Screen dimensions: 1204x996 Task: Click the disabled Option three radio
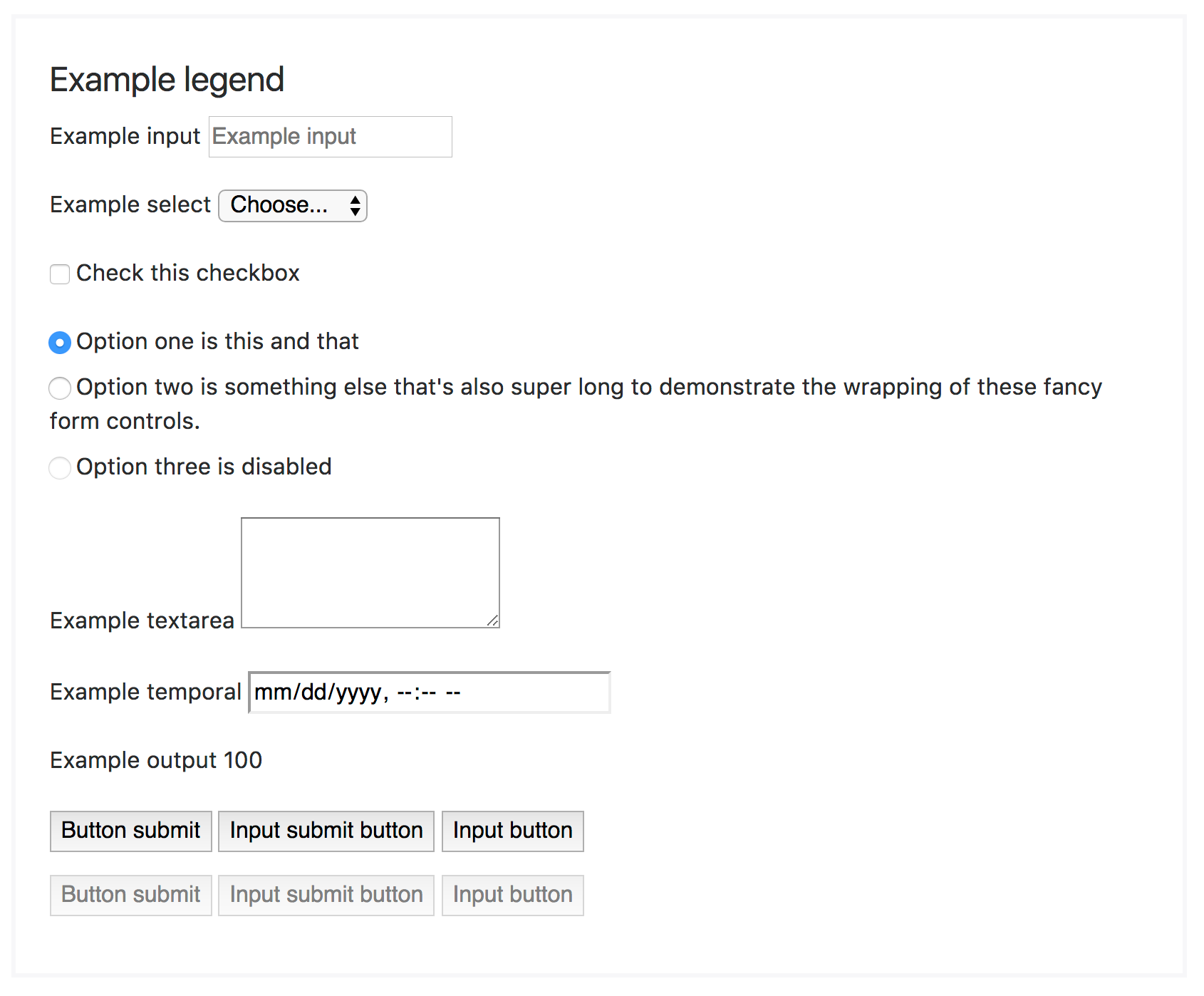[60, 468]
